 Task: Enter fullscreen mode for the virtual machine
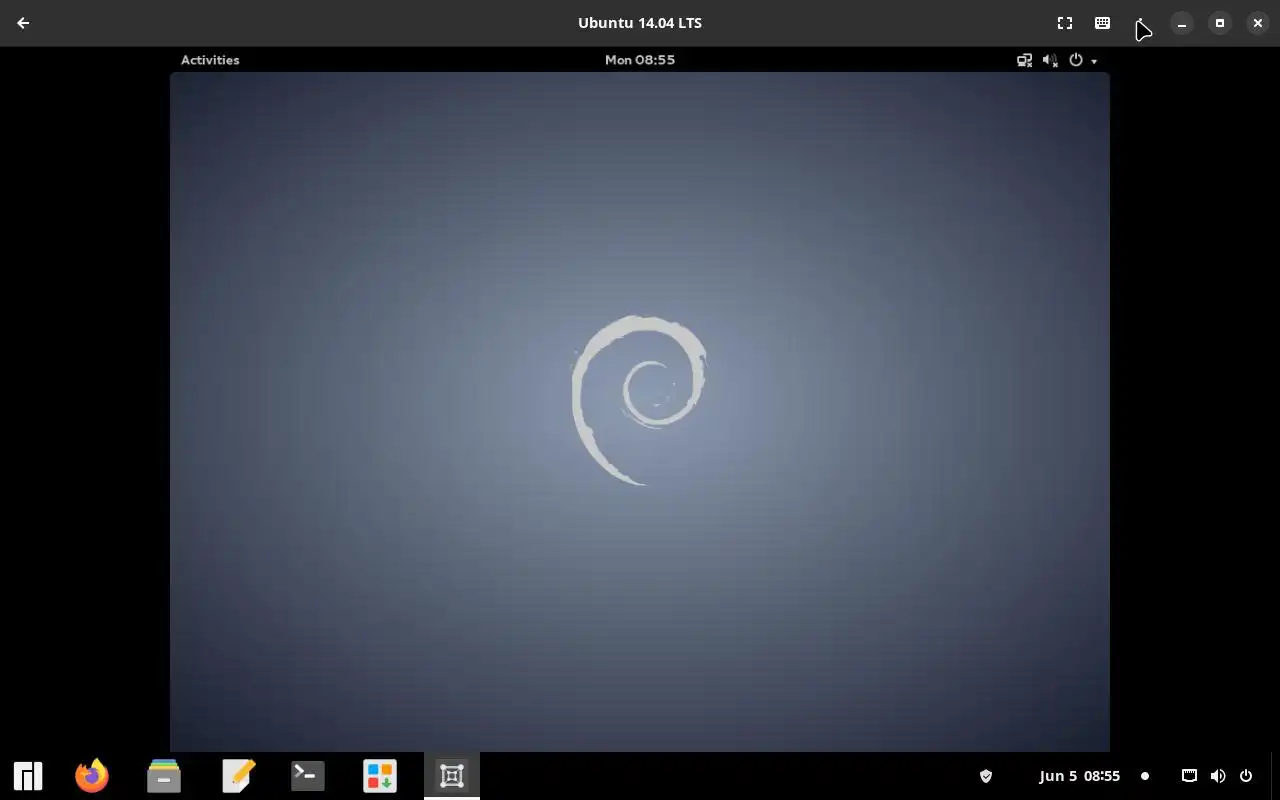[x=1065, y=23]
